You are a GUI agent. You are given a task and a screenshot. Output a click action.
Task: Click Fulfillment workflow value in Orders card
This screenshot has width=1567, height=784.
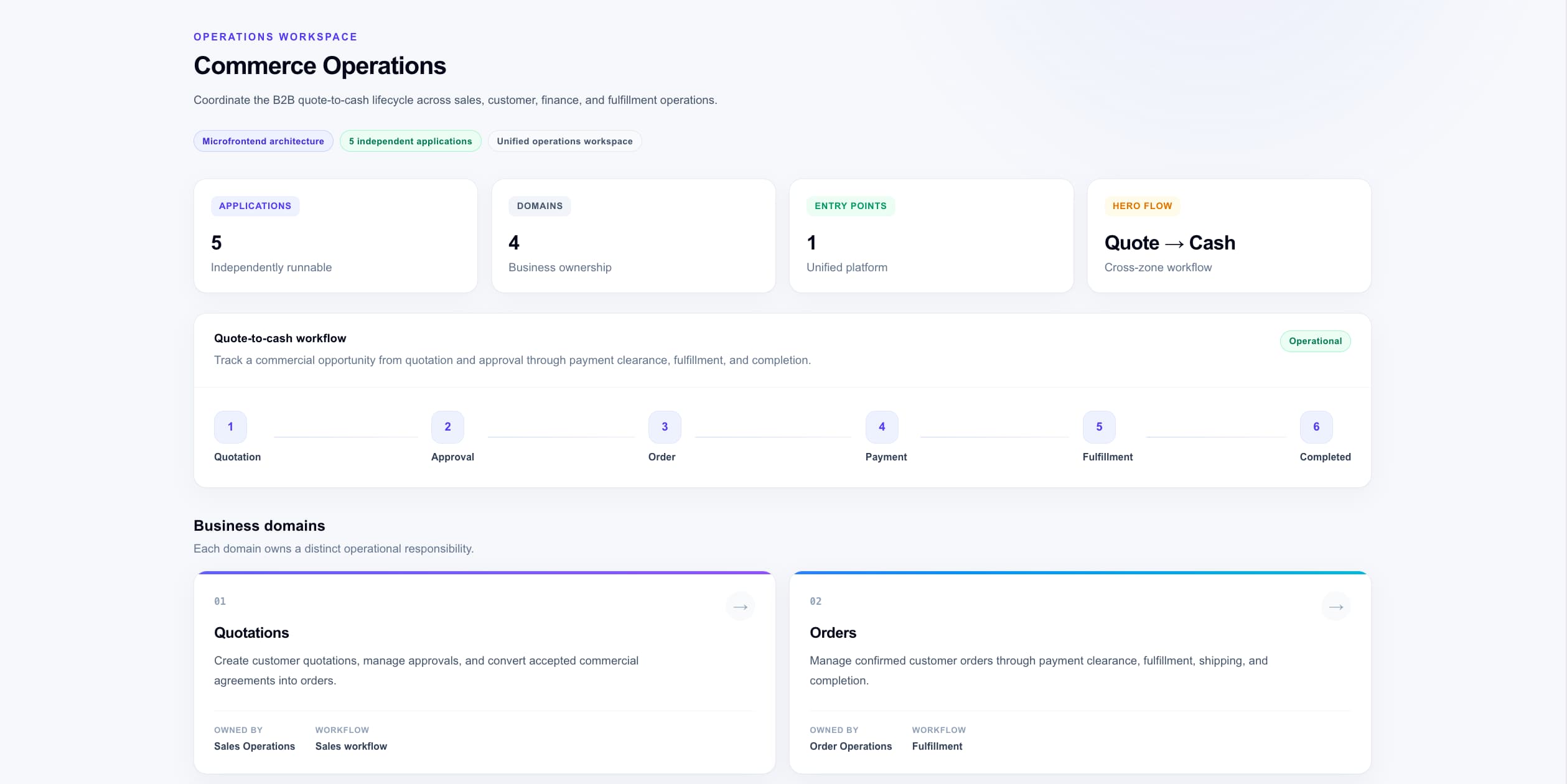click(x=937, y=746)
